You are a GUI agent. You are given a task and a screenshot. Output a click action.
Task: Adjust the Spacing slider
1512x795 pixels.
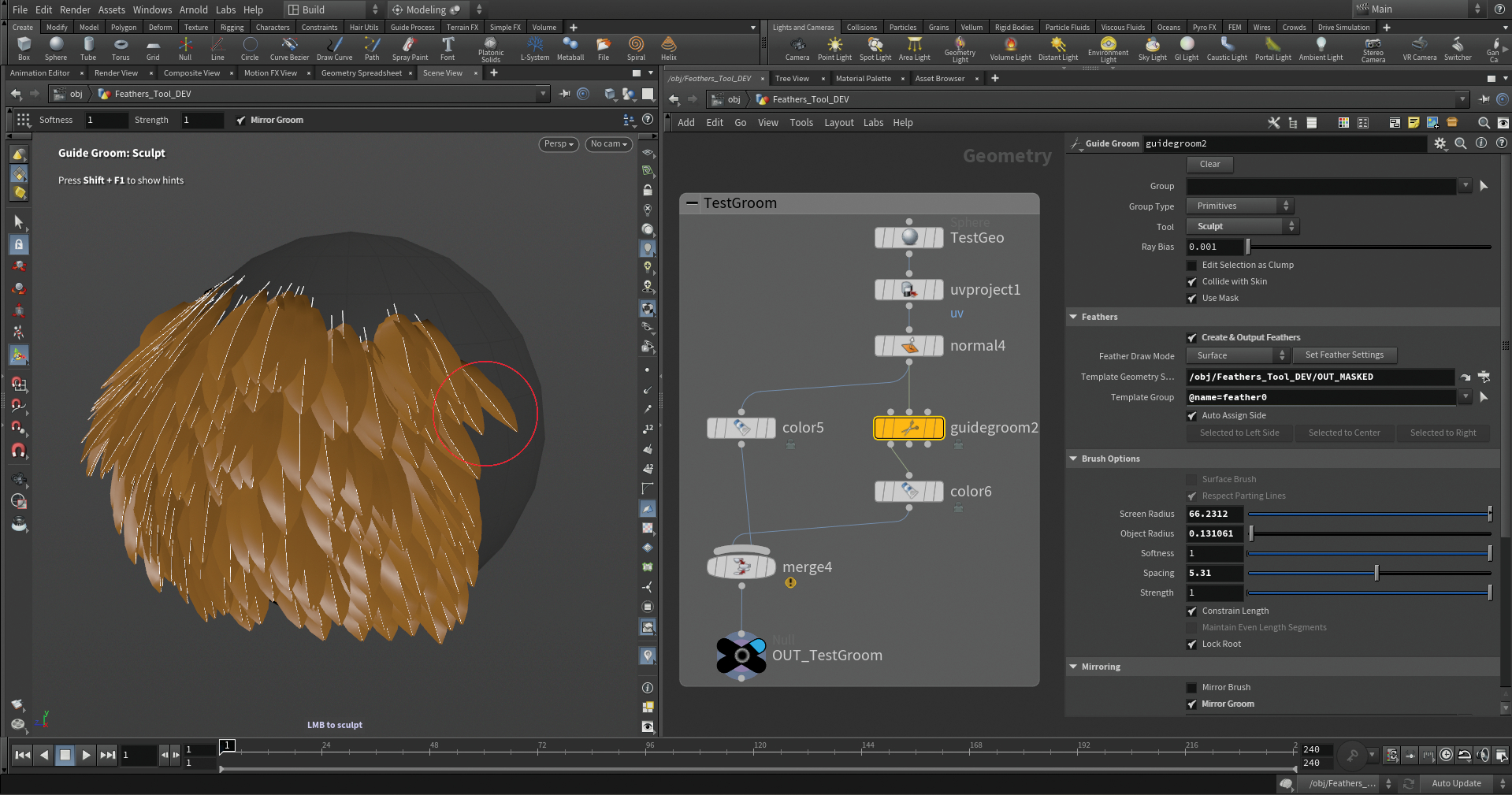pos(1369,574)
